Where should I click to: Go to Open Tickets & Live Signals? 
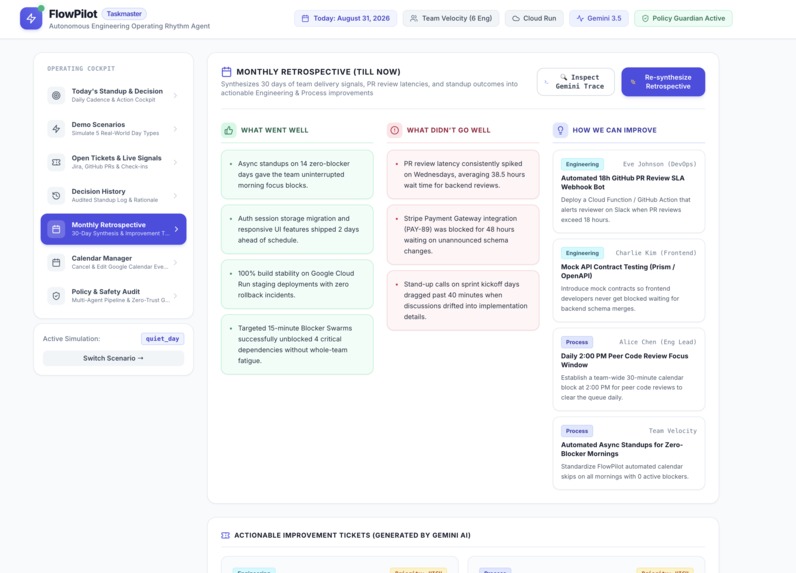[113, 162]
